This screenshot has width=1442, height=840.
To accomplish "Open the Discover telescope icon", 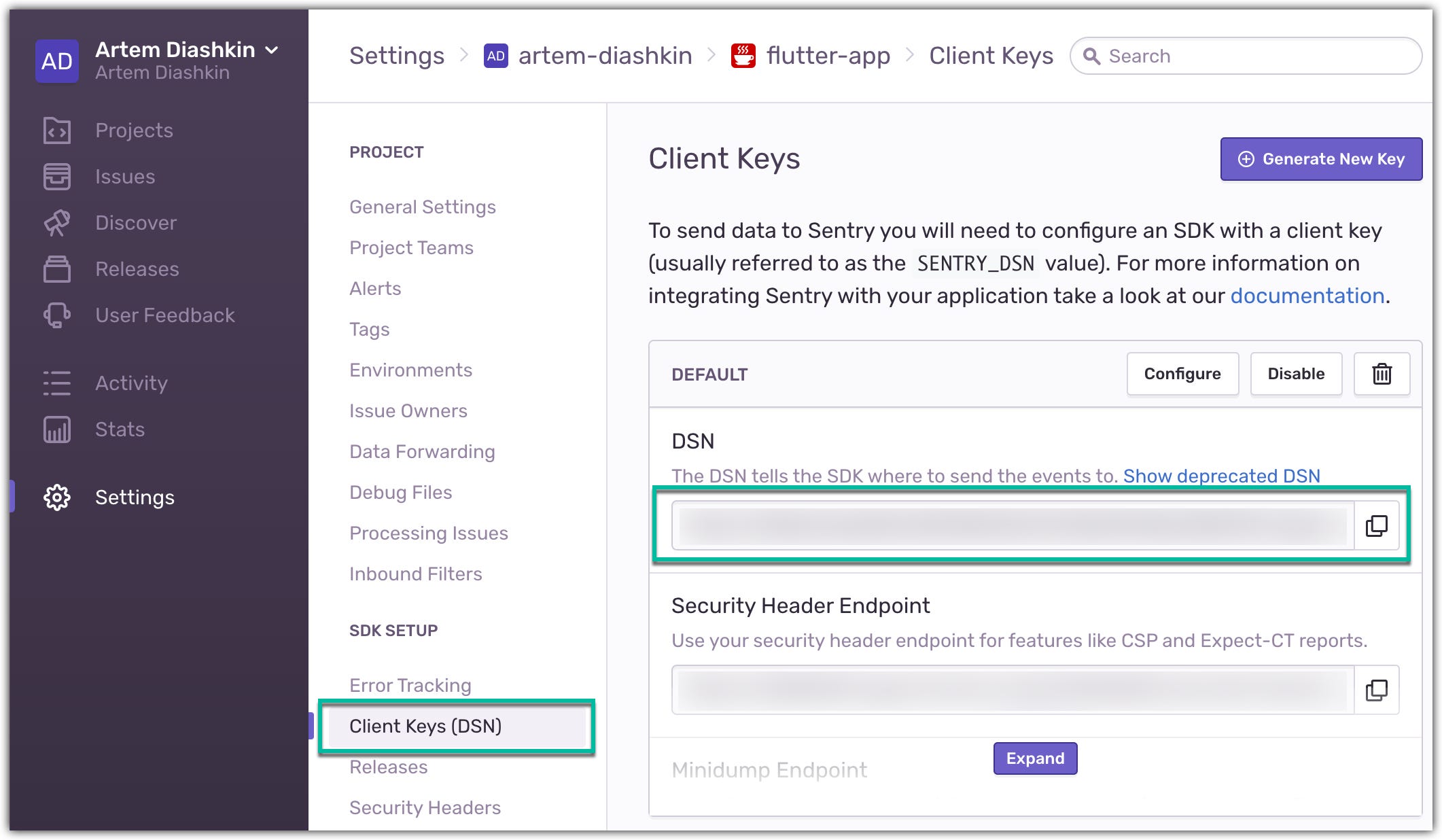I will pos(57,223).
